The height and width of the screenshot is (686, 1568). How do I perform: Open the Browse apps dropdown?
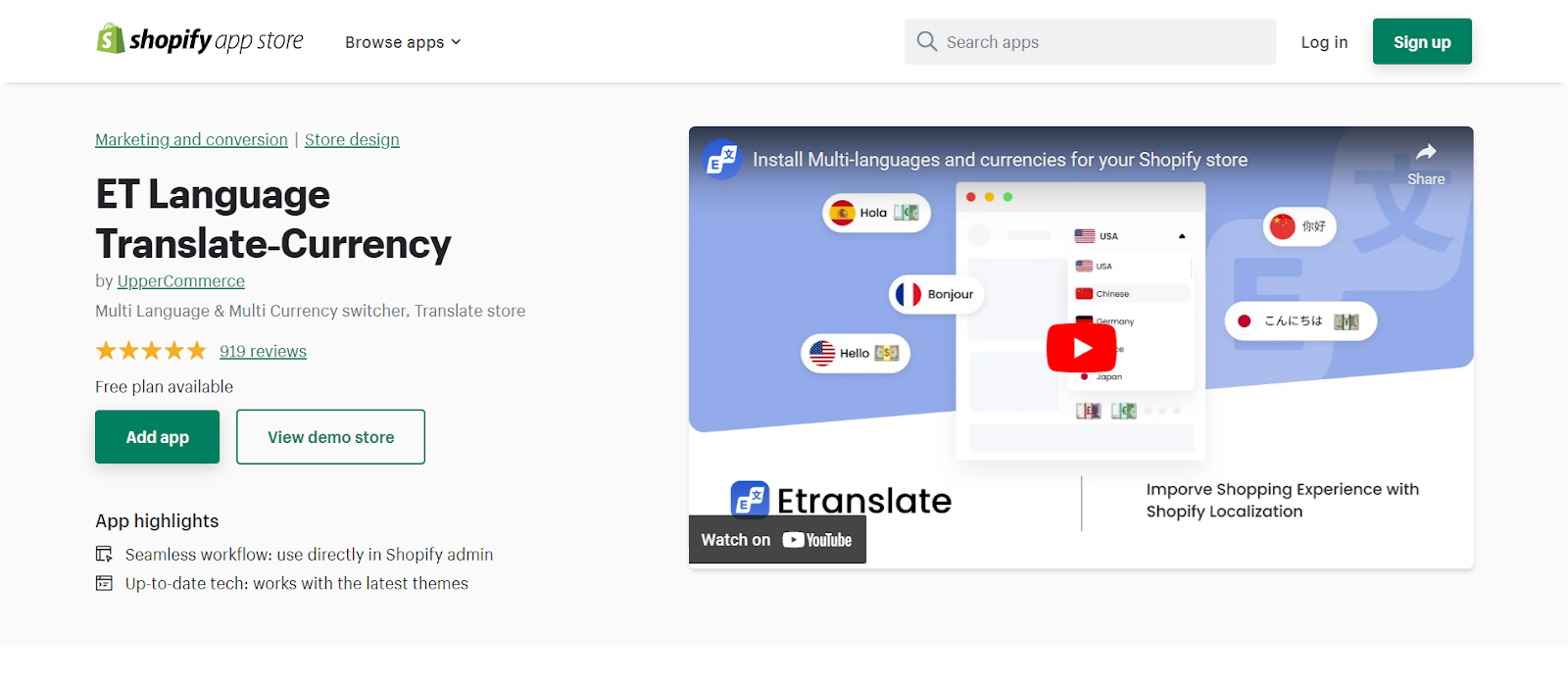pyautogui.click(x=403, y=42)
